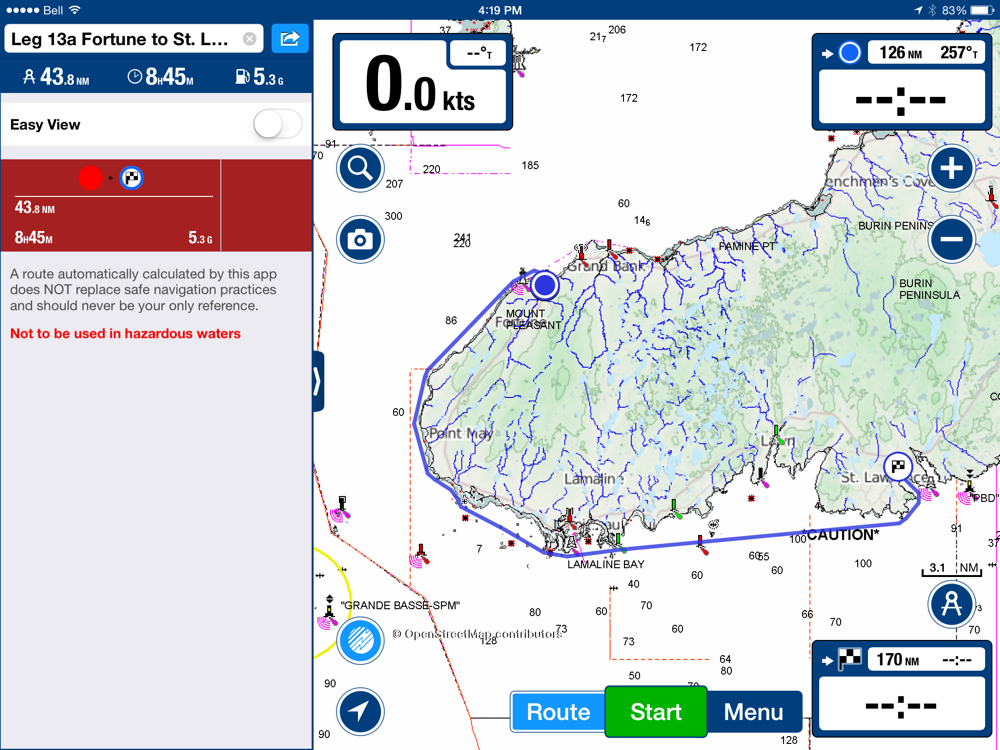Zoom in with the plus button
Screen dimensions: 1000x750
pyautogui.click(x=951, y=169)
